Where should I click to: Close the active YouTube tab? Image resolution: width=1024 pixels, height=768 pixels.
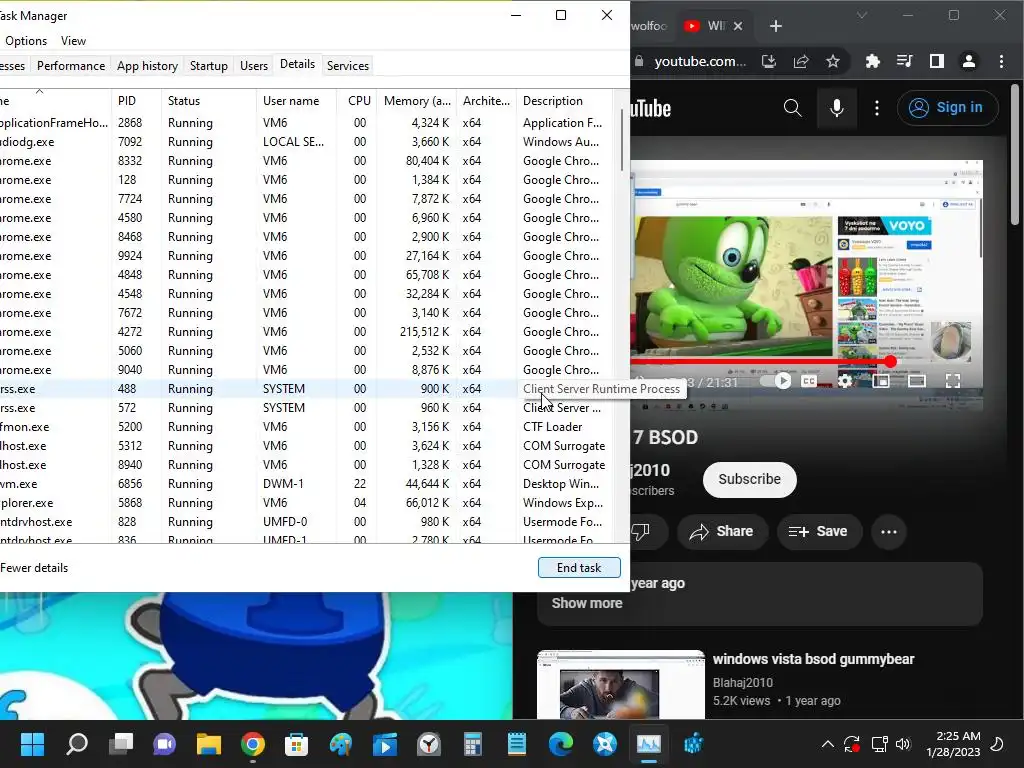[x=737, y=25]
